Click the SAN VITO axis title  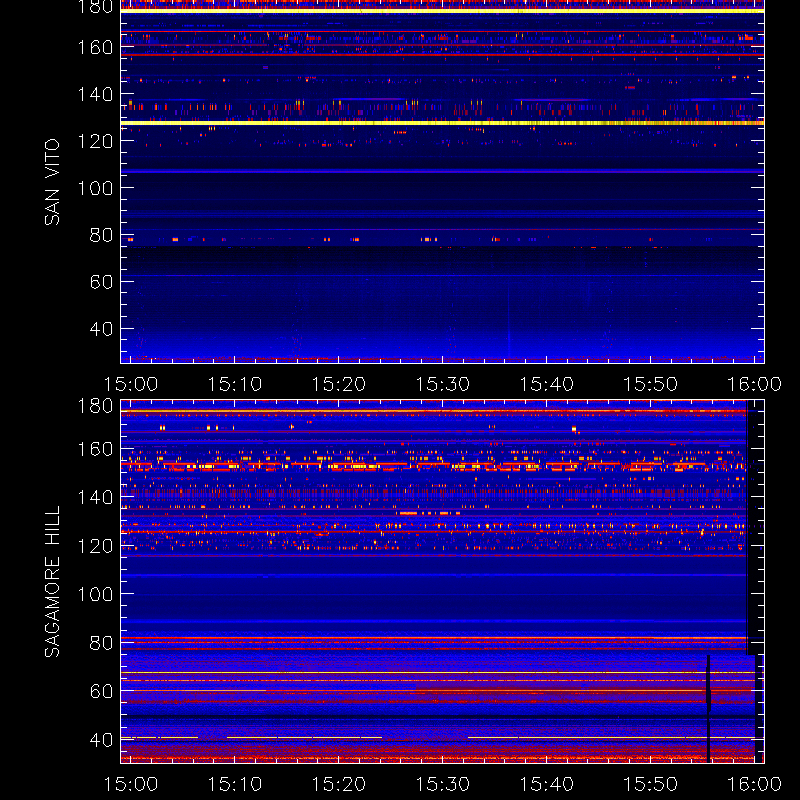[x=52, y=182]
